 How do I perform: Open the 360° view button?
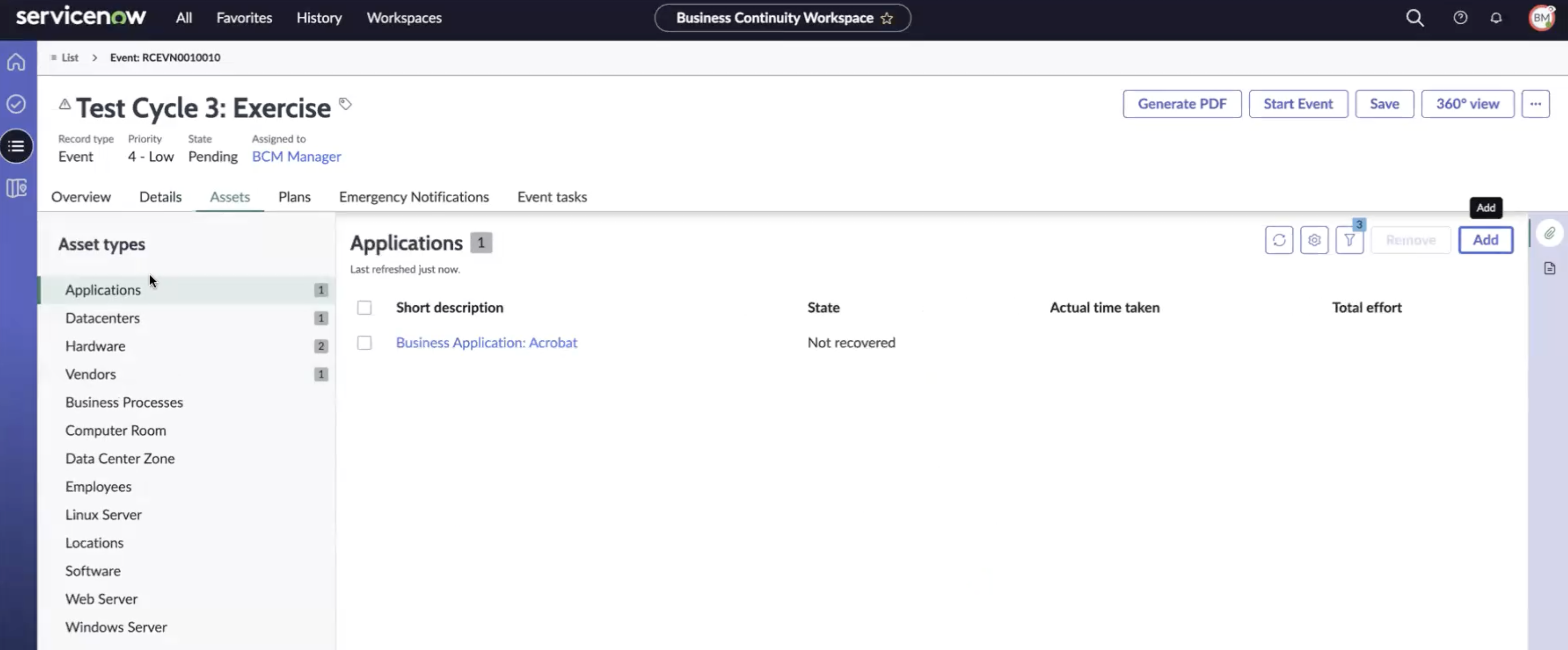point(1468,104)
